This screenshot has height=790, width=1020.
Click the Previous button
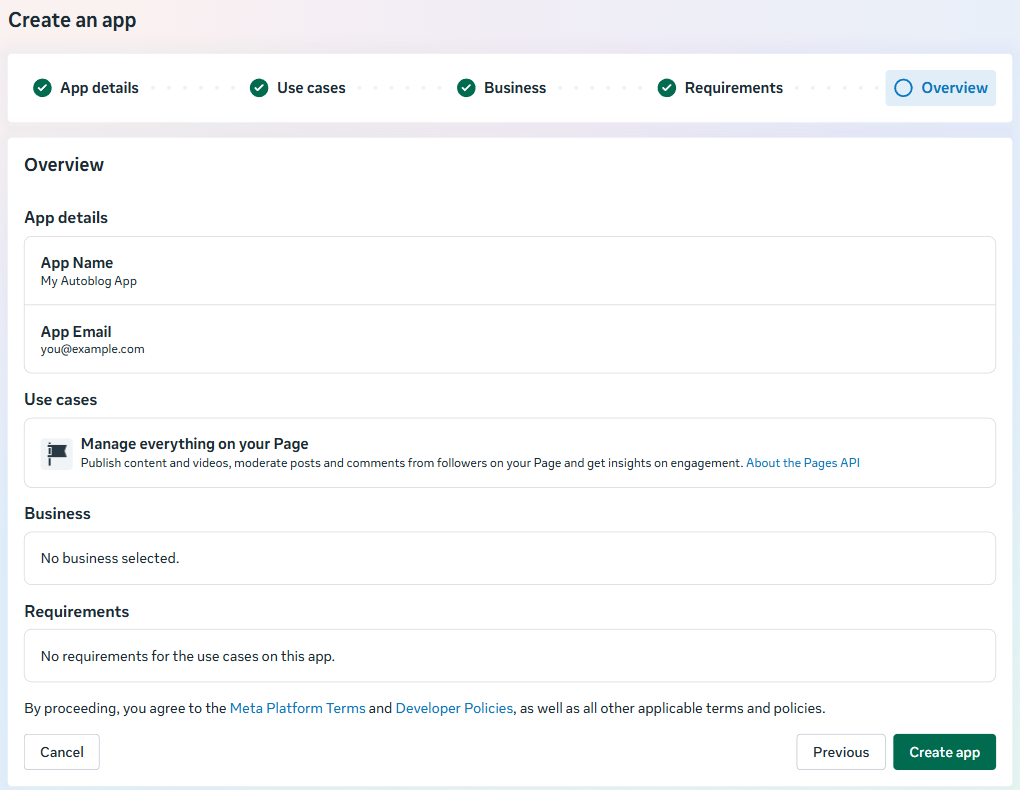coord(840,752)
